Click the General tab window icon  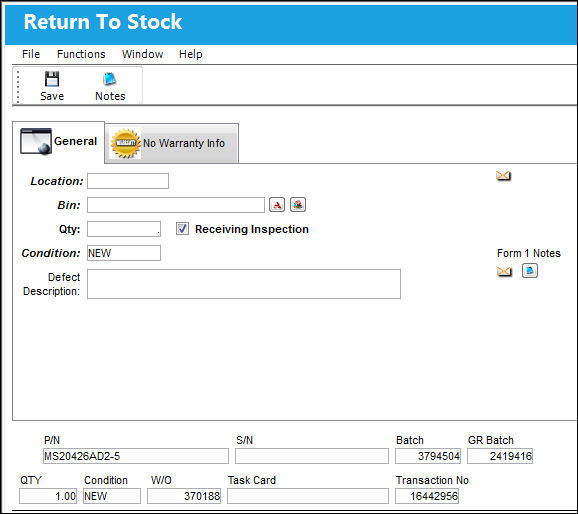(x=36, y=141)
